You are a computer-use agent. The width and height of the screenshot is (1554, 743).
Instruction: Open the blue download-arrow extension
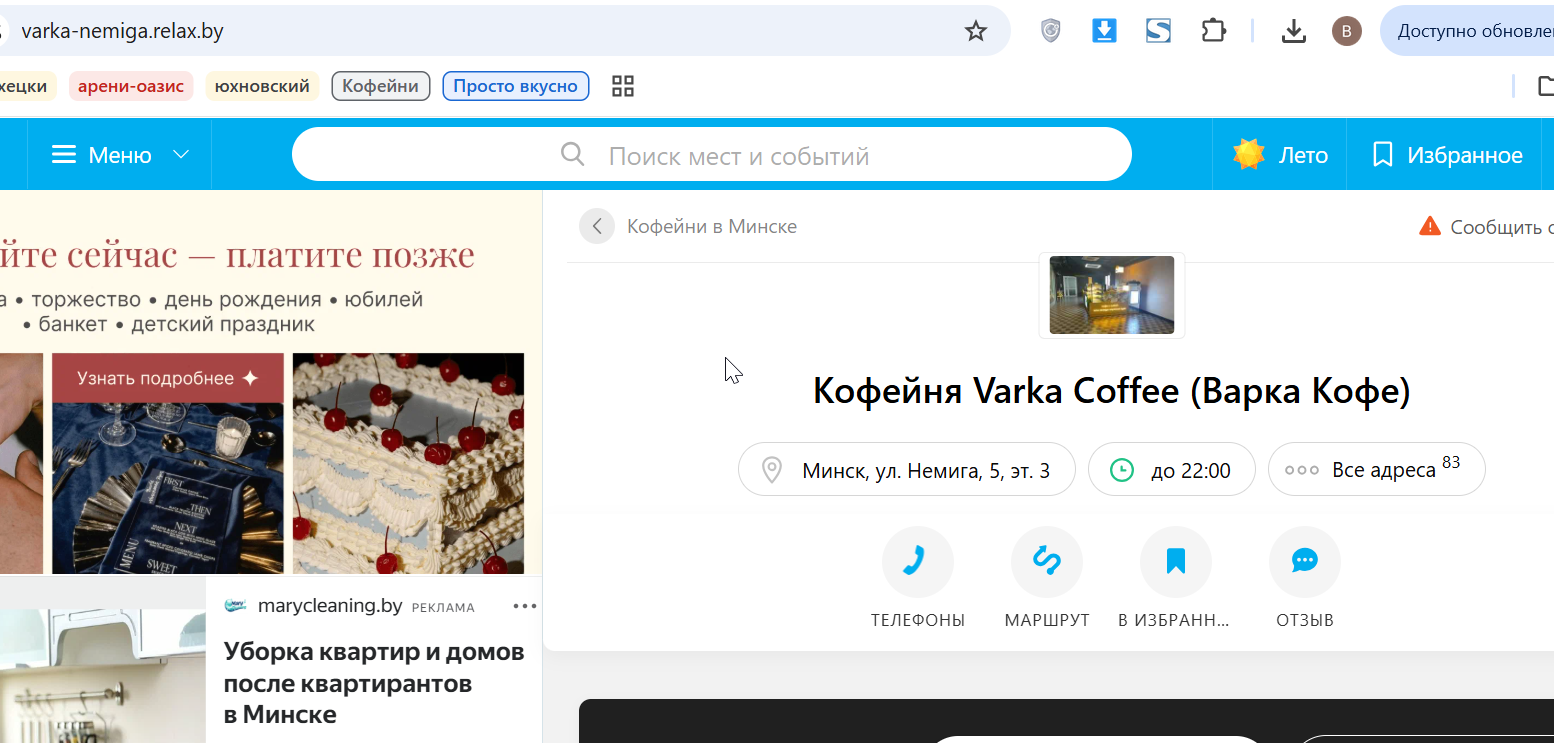click(x=1104, y=31)
